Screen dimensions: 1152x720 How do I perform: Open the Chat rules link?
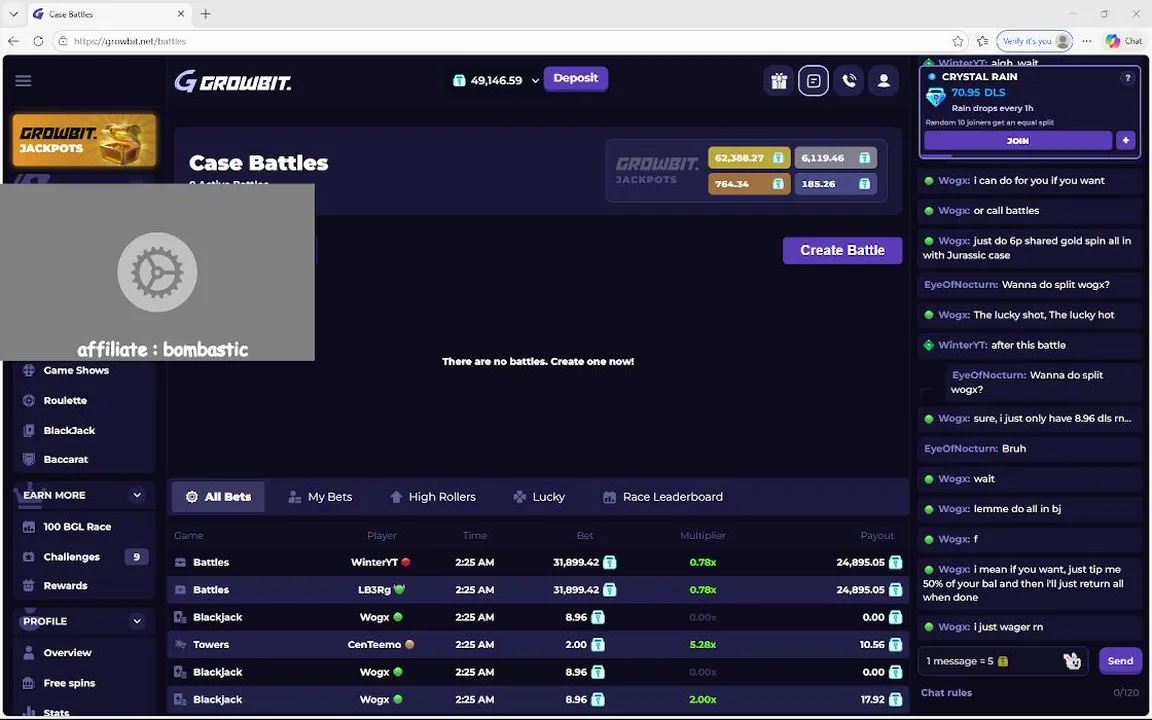pyautogui.click(x=946, y=693)
